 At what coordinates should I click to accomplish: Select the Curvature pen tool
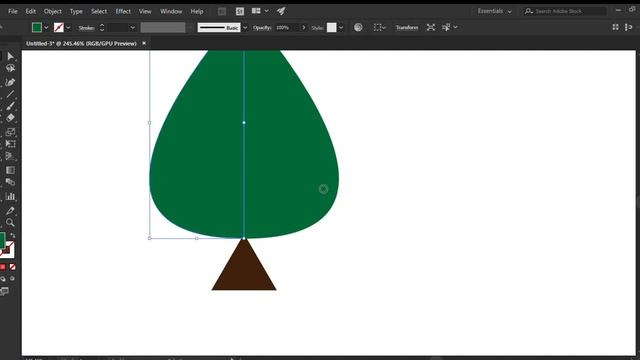(10, 82)
